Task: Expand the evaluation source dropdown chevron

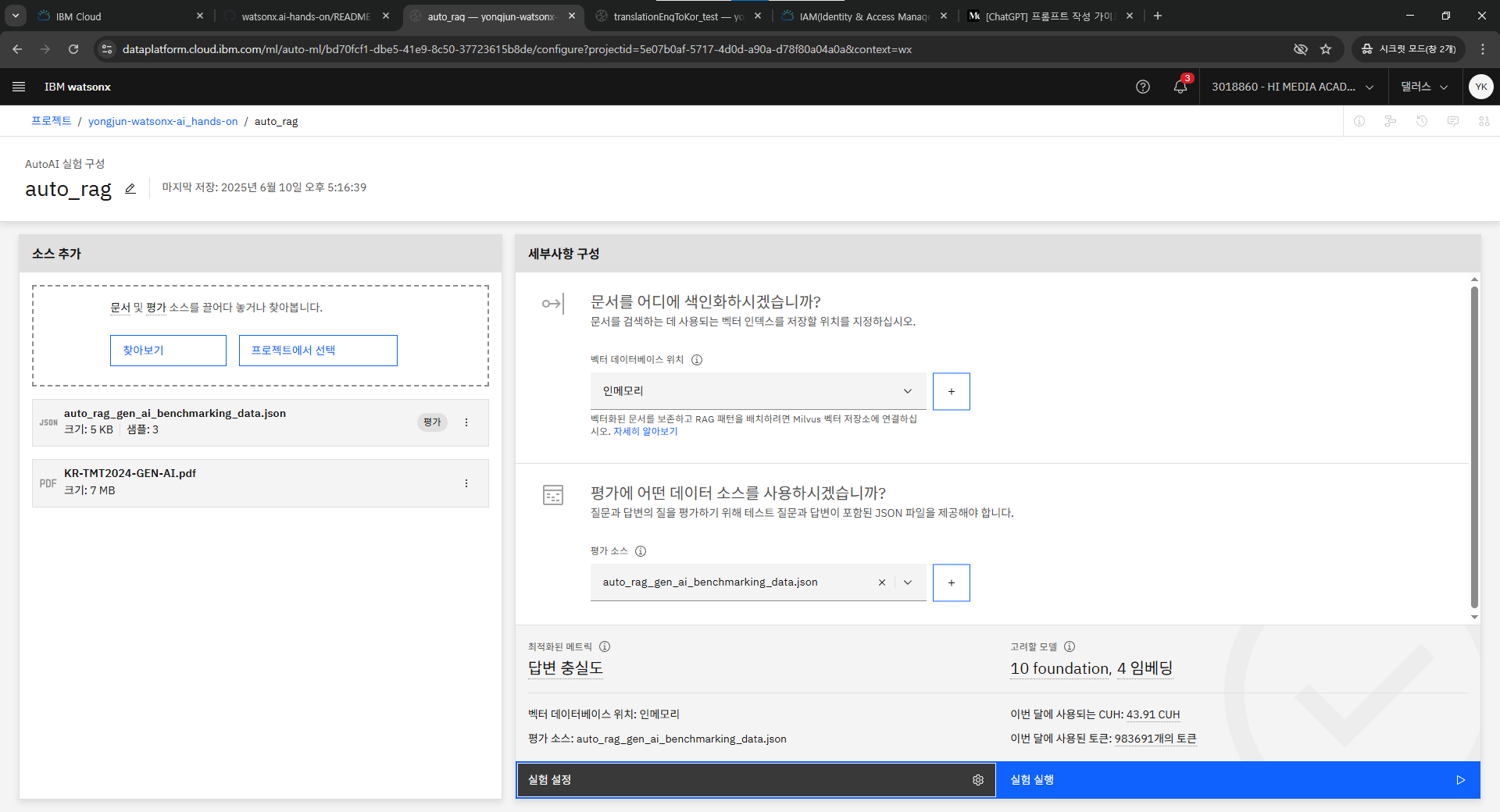Action: coord(908,582)
